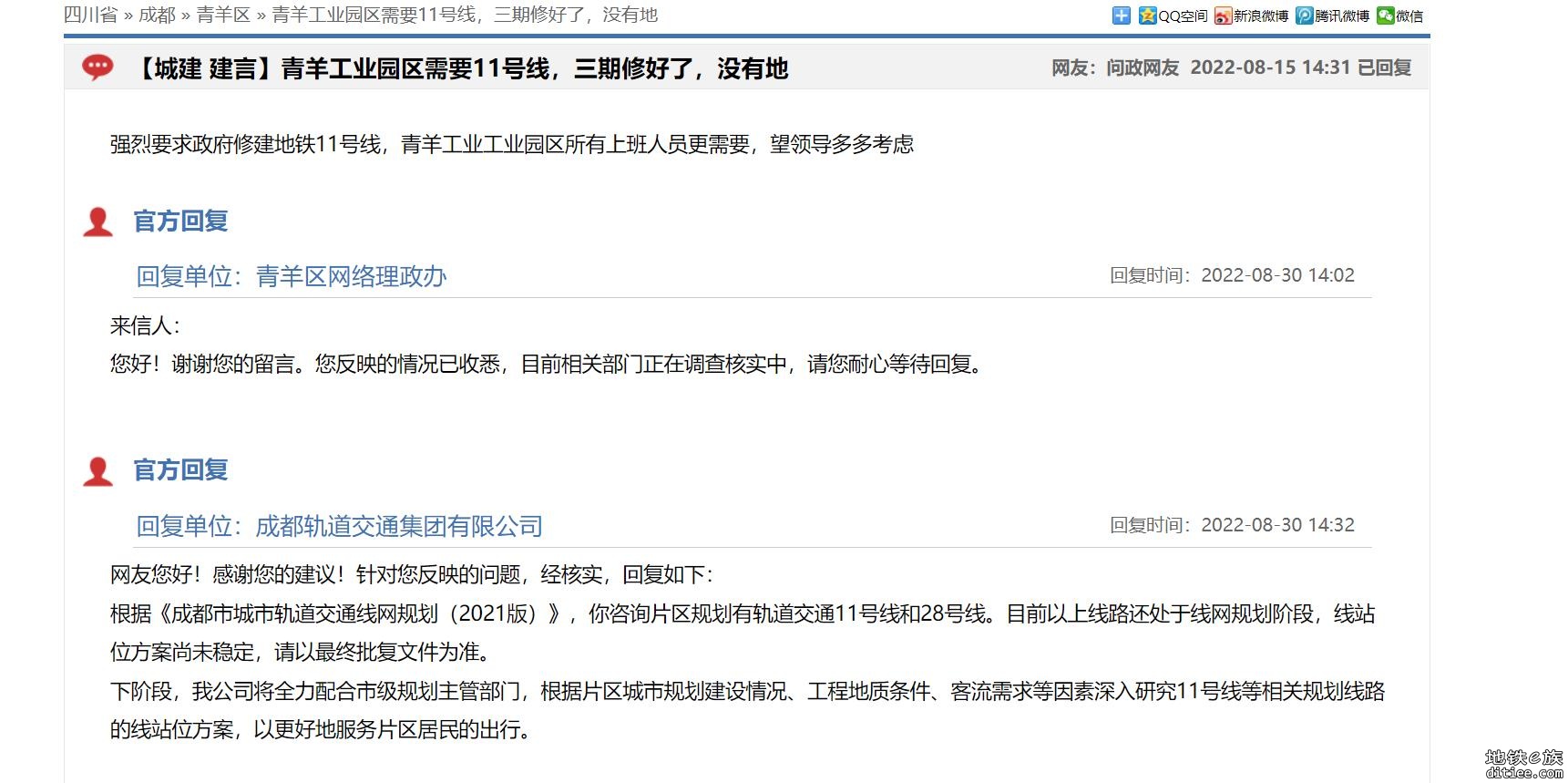Click 回复单位: 青羊区网络理政办
The height and width of the screenshot is (783, 1568).
[292, 276]
